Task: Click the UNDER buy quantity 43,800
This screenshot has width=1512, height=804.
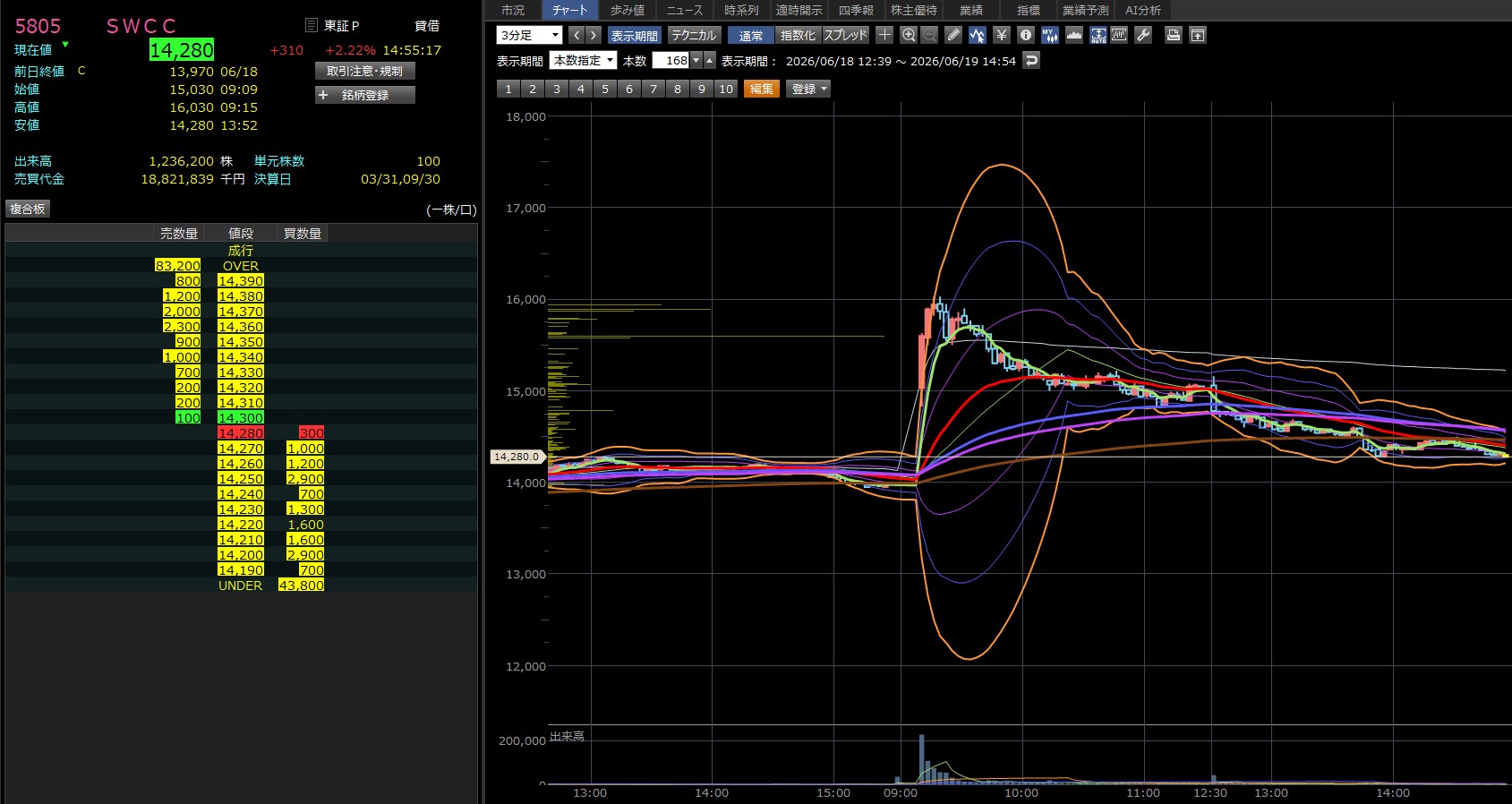Action: click(302, 586)
